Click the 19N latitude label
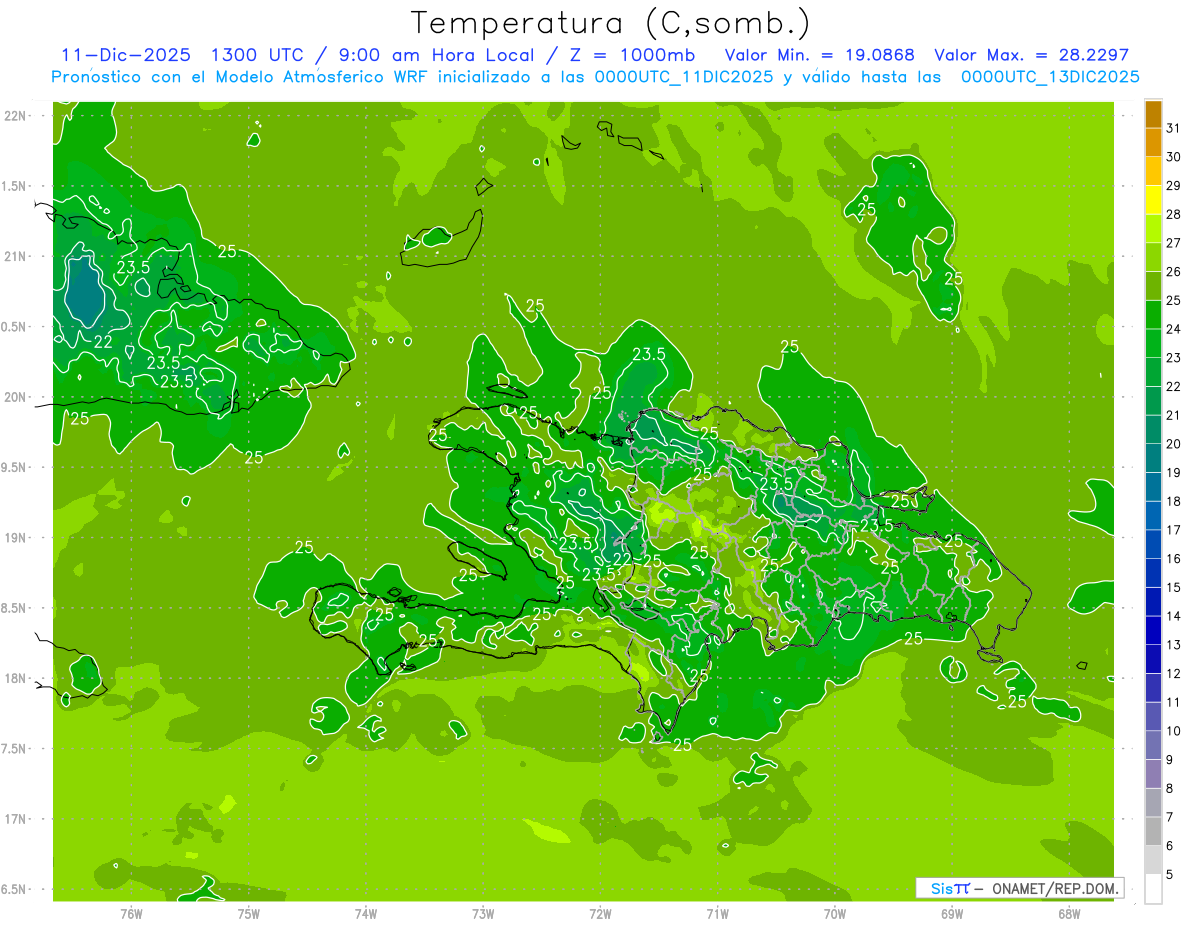Screen dimensions: 1200x927 coord(17,538)
